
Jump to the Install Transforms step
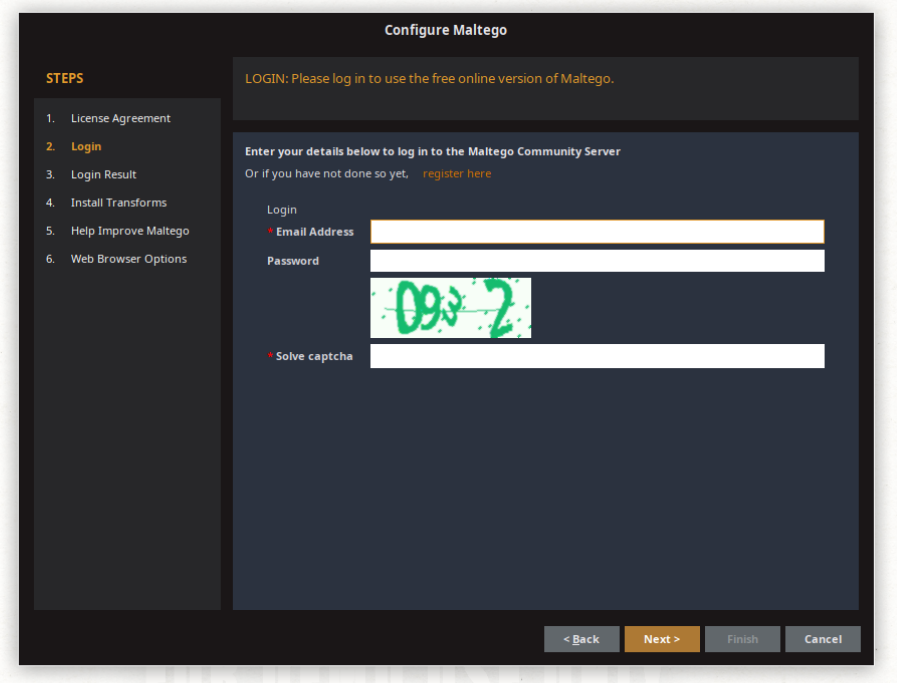coord(118,202)
